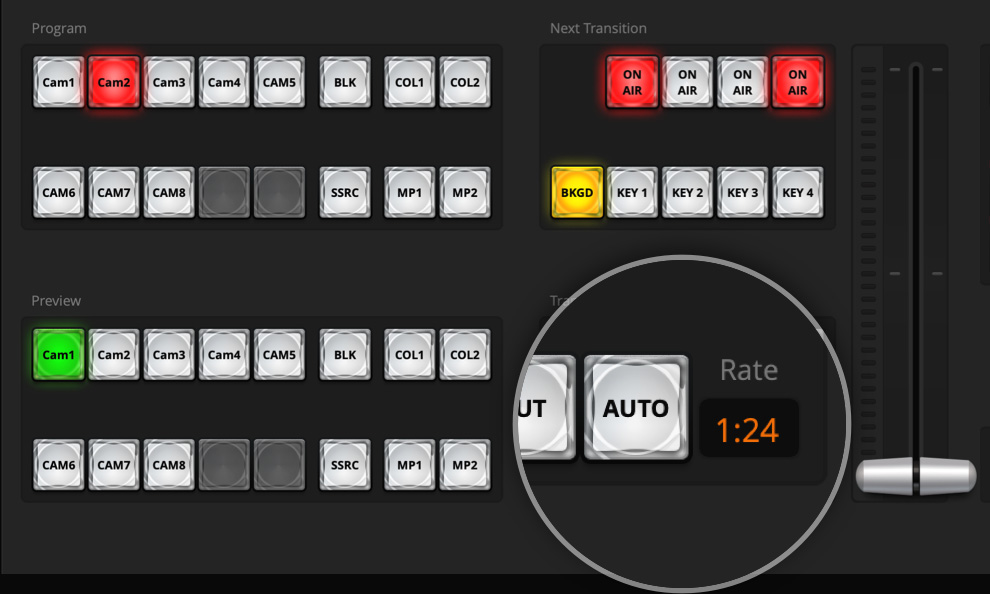
Task: Select CAM7 on the Preview bus
Action: coord(114,465)
